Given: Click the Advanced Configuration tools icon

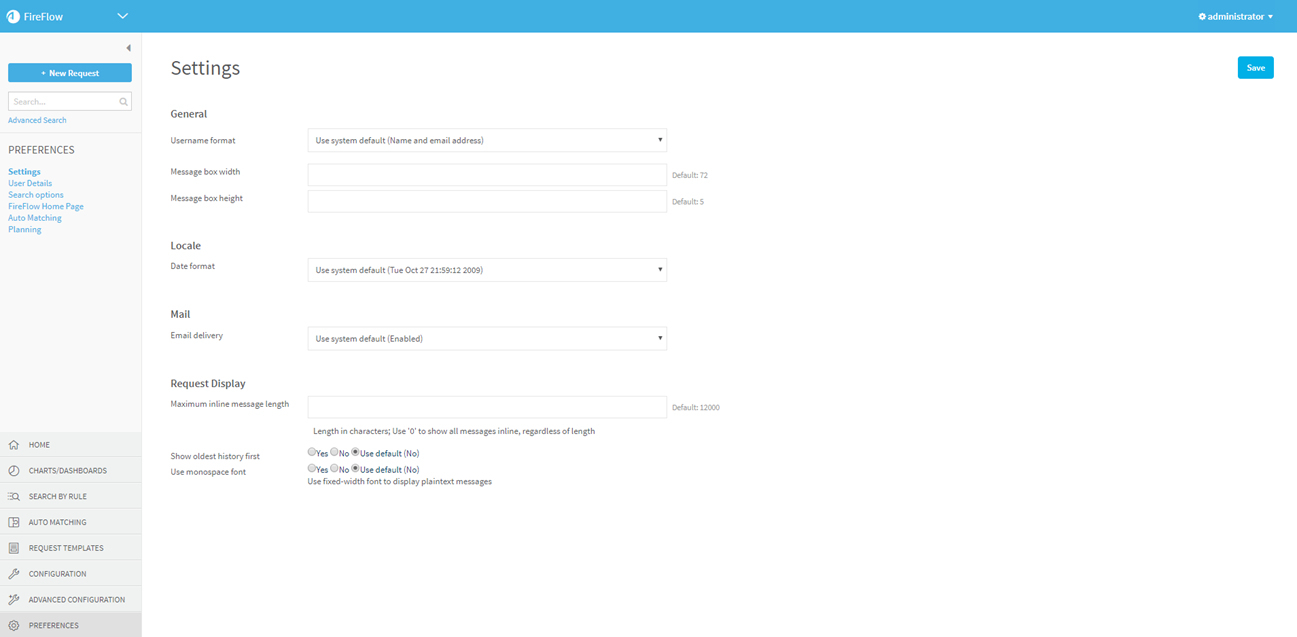Looking at the screenshot, I should pyautogui.click(x=14, y=600).
